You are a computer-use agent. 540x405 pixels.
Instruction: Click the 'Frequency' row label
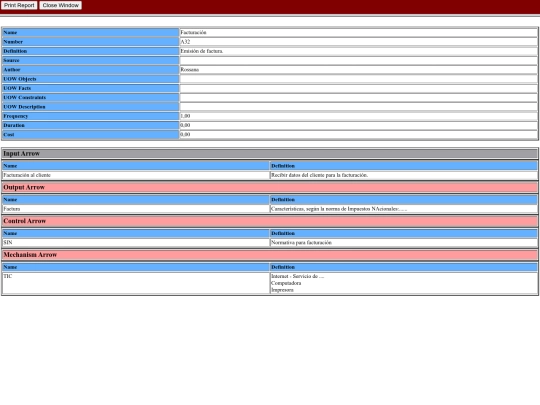(x=90, y=116)
